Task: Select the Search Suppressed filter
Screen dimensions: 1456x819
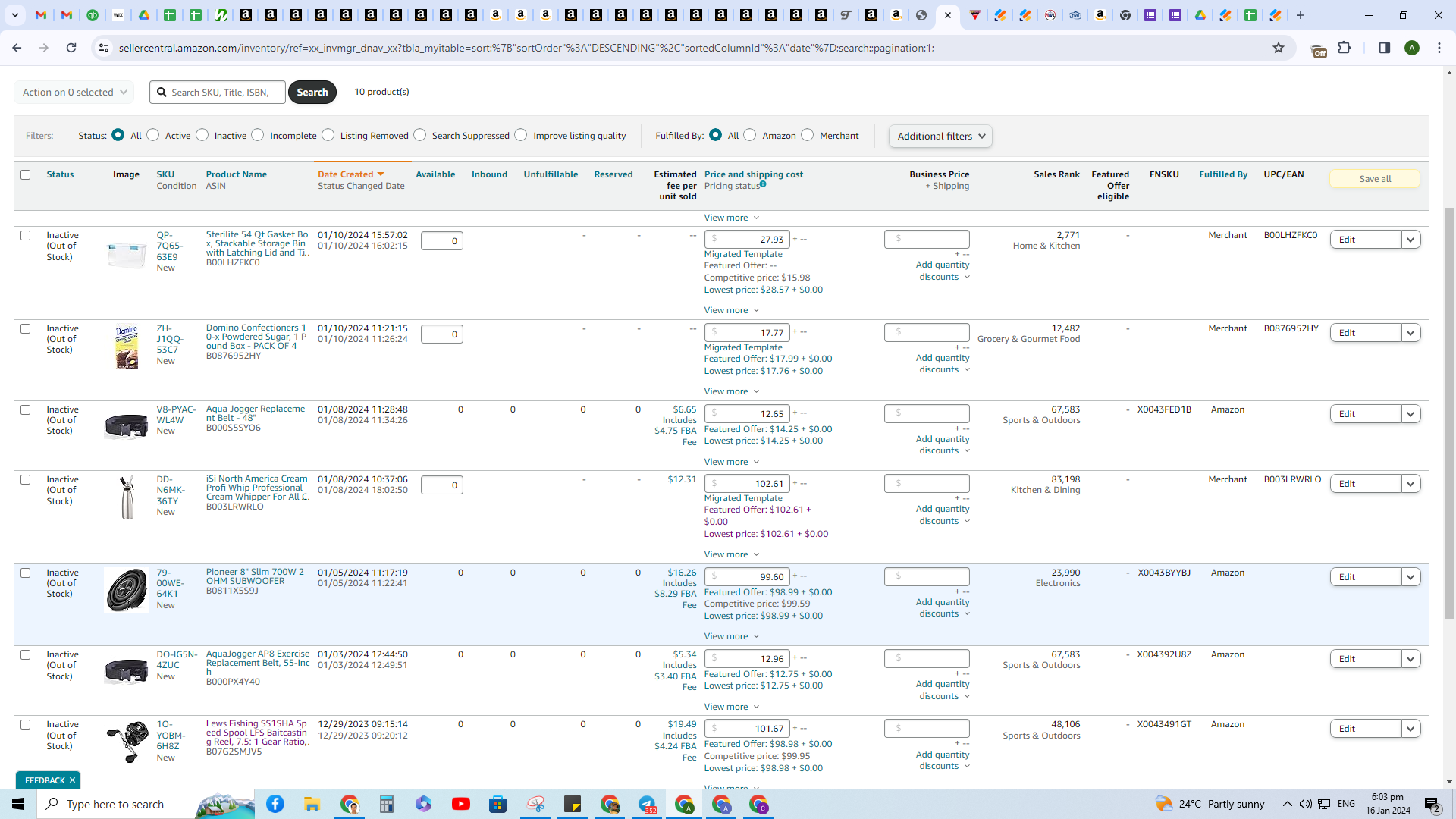Action: (x=420, y=135)
